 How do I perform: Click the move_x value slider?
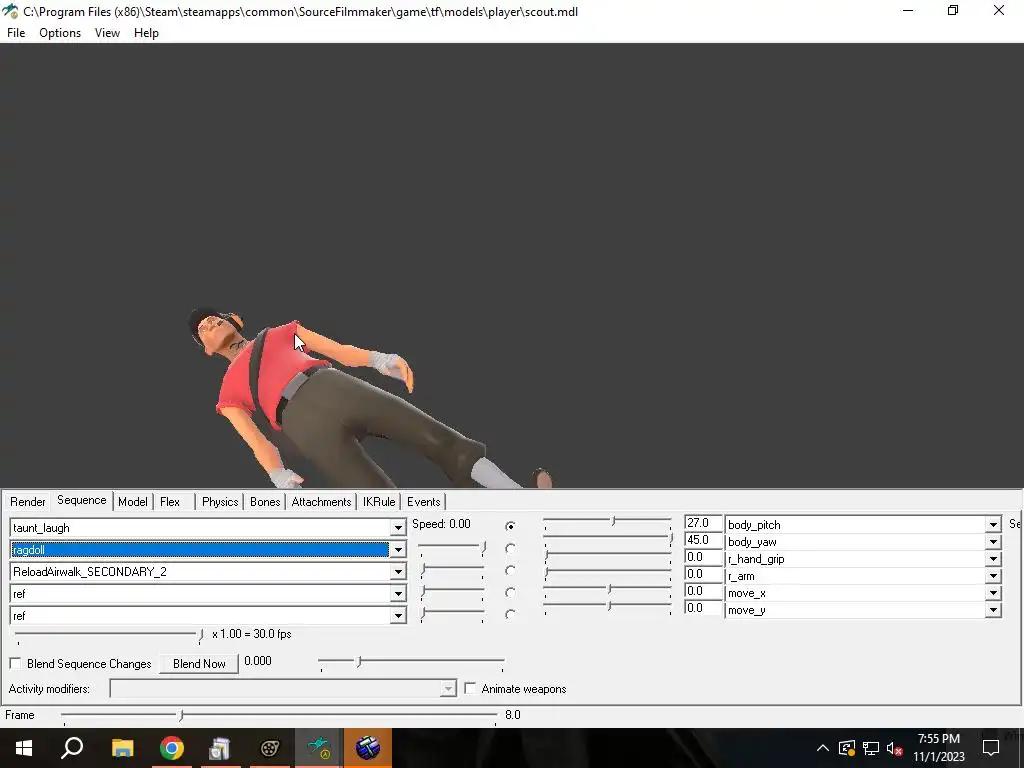pos(607,589)
